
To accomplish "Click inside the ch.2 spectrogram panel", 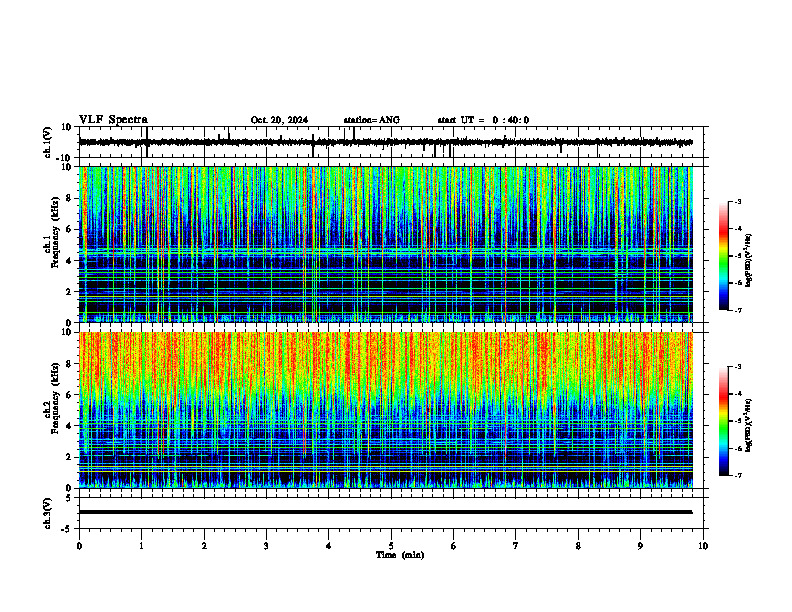I will [x=386, y=410].
